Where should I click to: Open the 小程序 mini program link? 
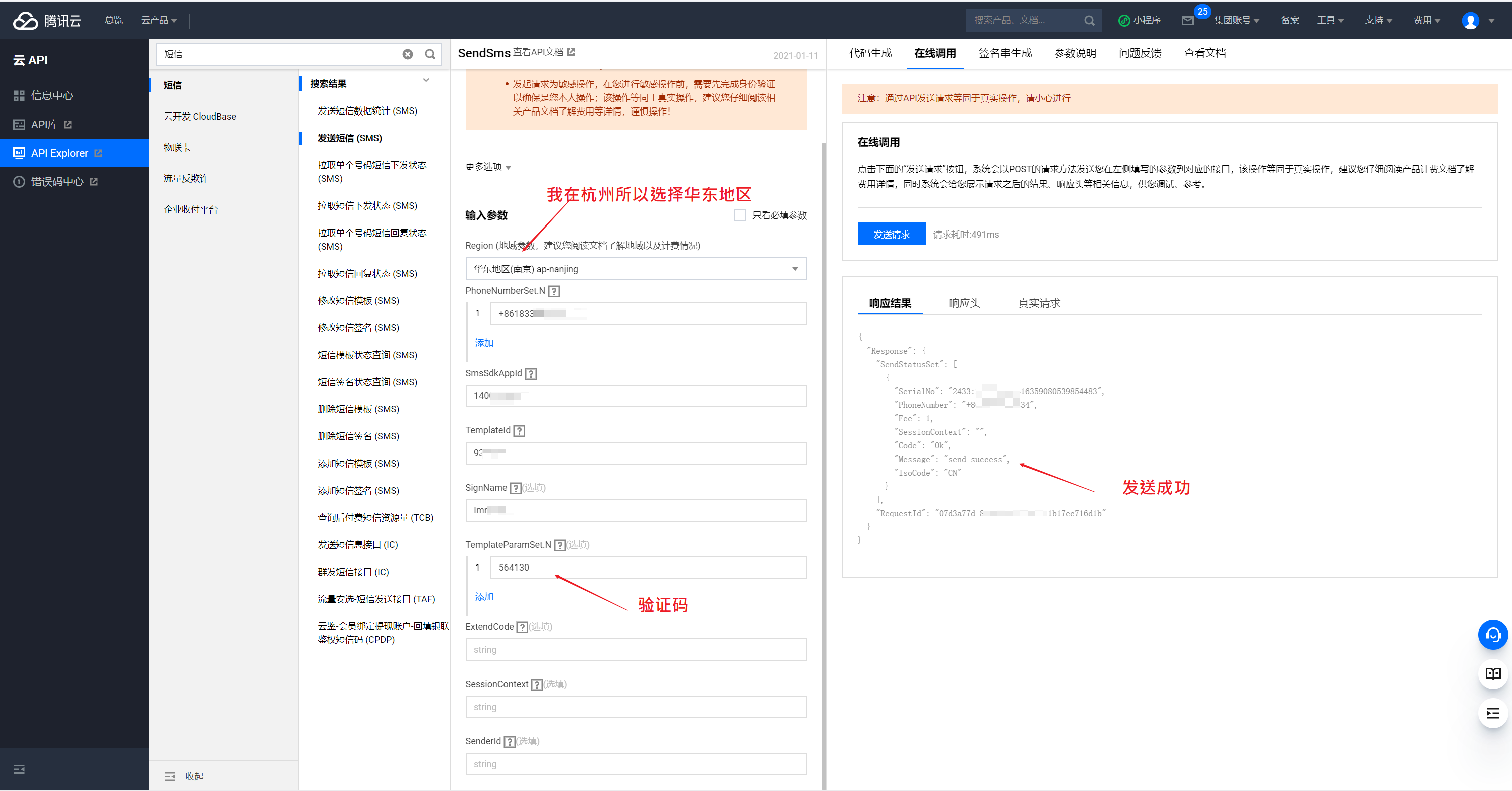tap(1140, 21)
